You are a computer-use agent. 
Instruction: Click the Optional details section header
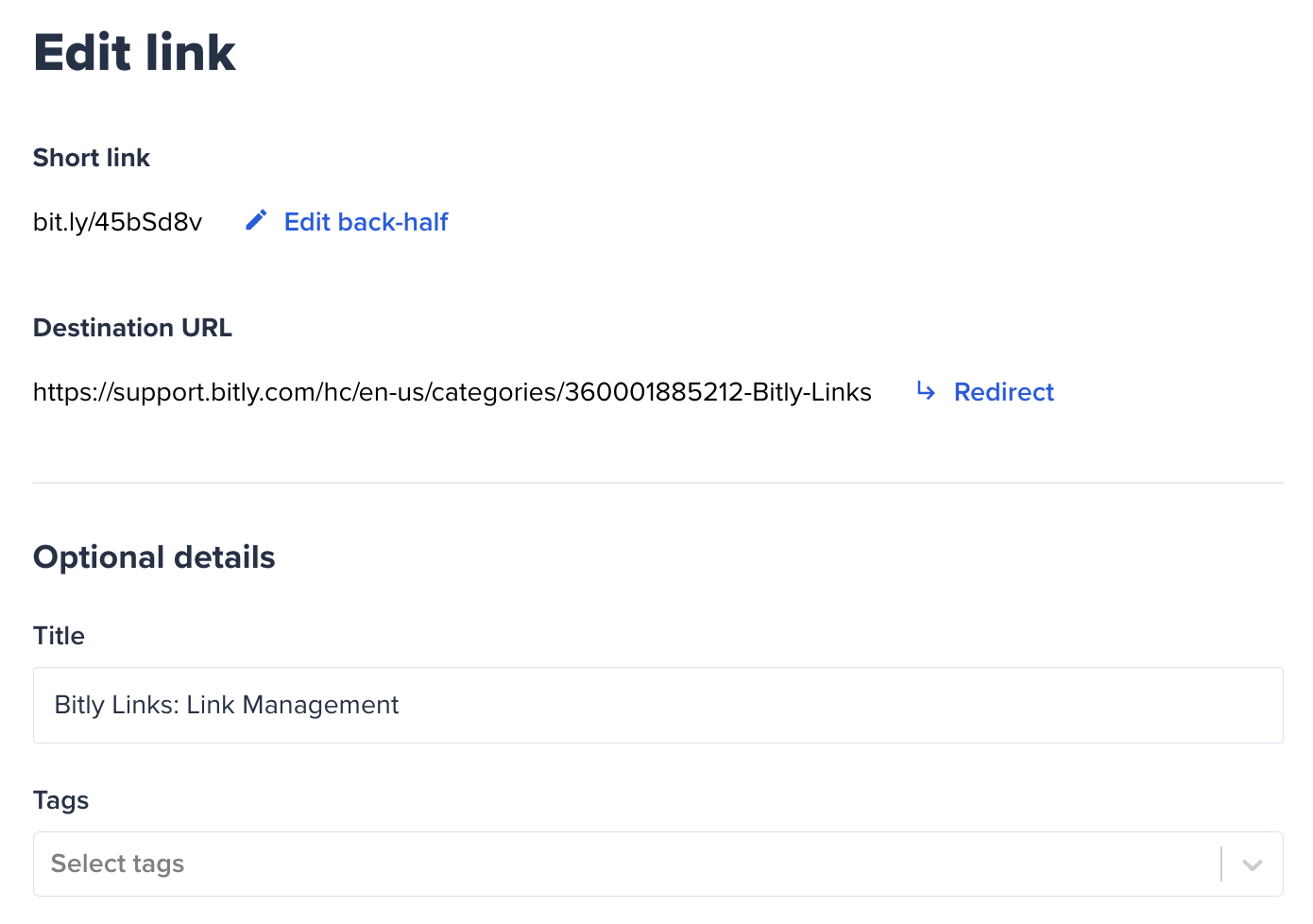pyautogui.click(x=154, y=556)
